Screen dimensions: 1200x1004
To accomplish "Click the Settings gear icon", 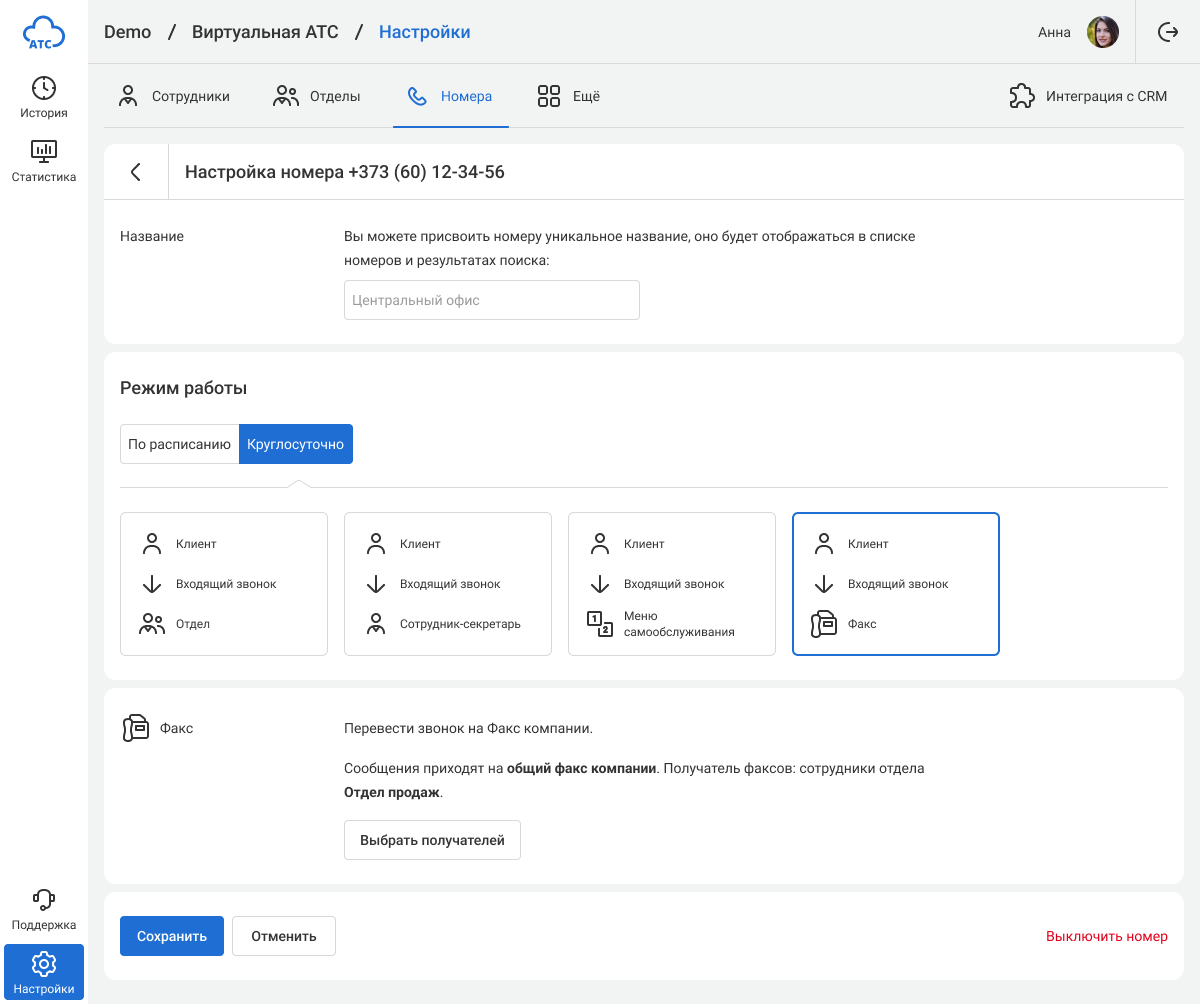I will 44,964.
